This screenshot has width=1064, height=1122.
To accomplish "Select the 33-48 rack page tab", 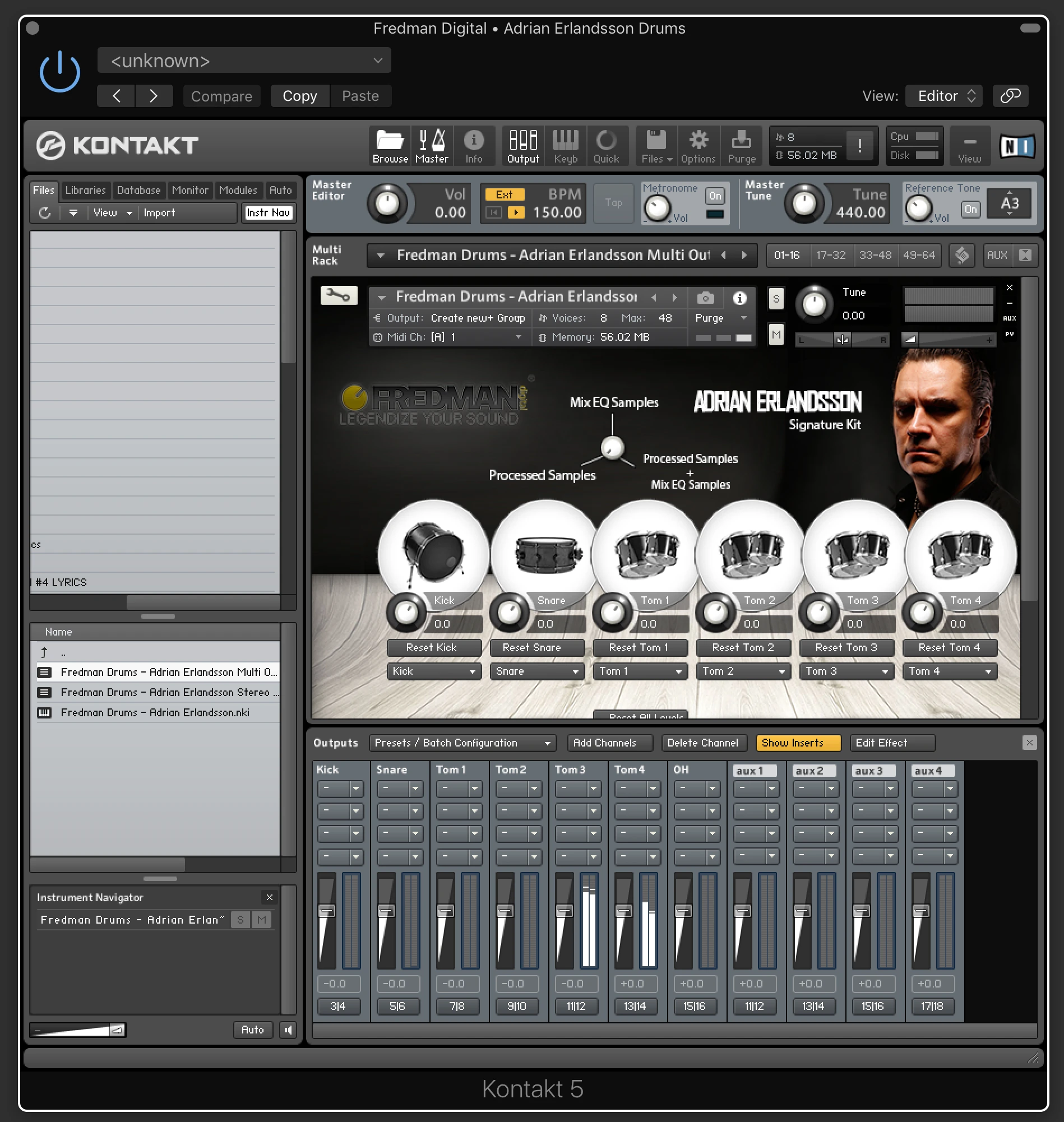I will pos(875,255).
